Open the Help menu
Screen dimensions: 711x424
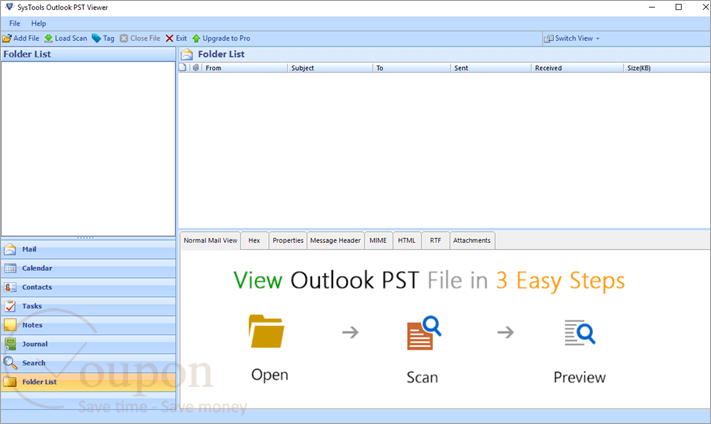[39, 23]
